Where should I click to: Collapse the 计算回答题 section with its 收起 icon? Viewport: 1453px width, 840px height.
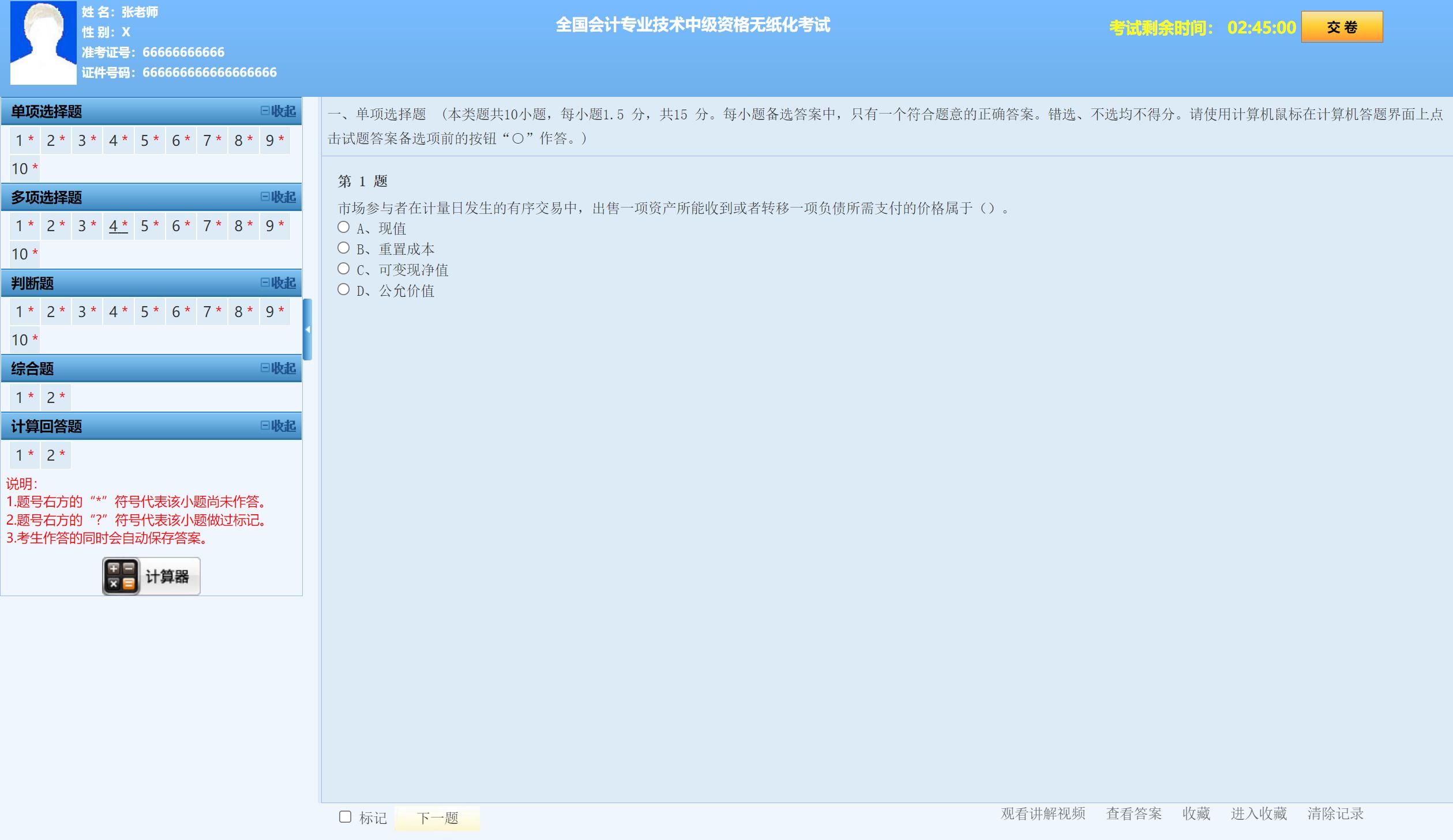point(280,426)
